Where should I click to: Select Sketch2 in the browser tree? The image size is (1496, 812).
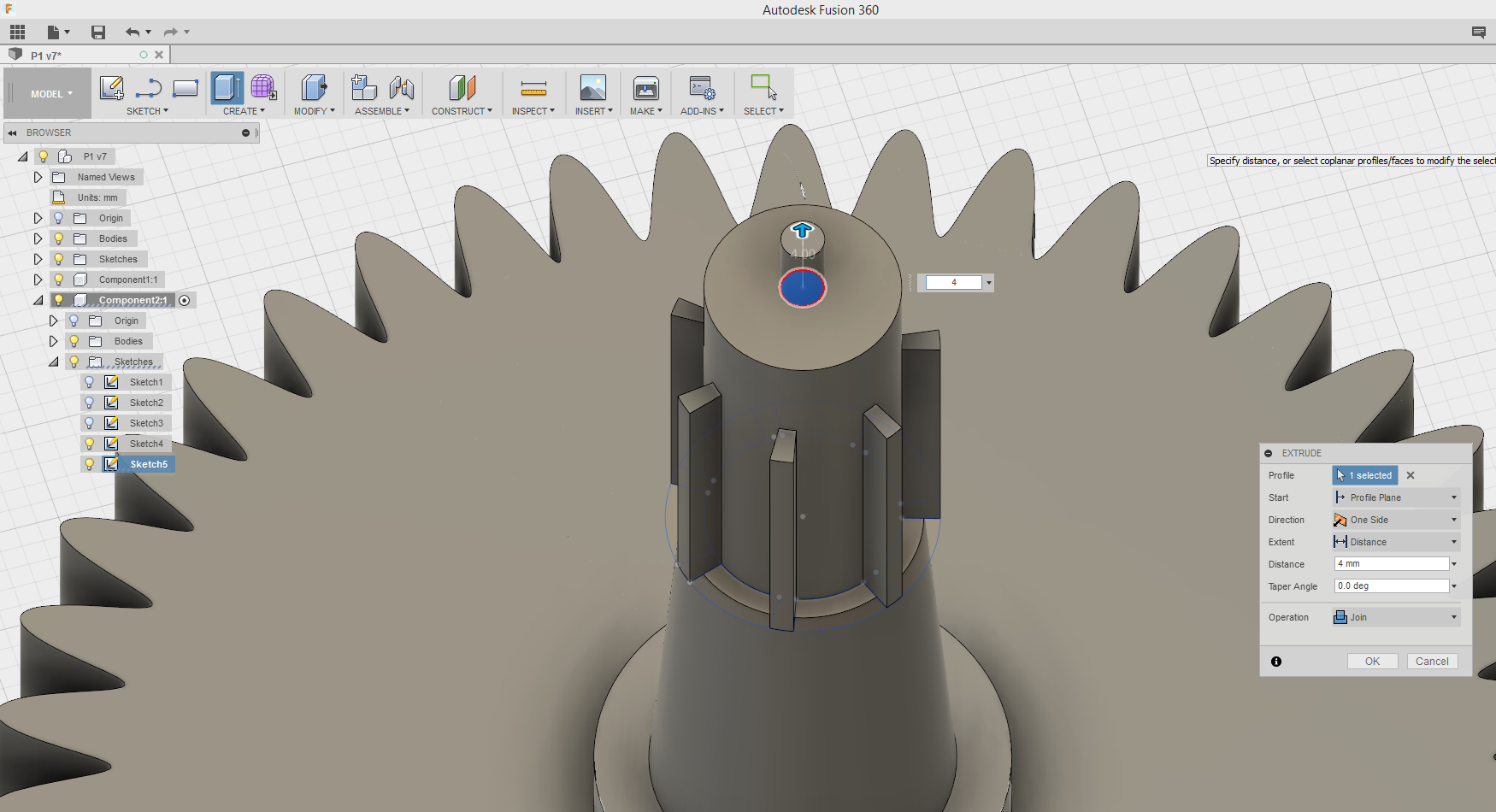click(x=146, y=403)
